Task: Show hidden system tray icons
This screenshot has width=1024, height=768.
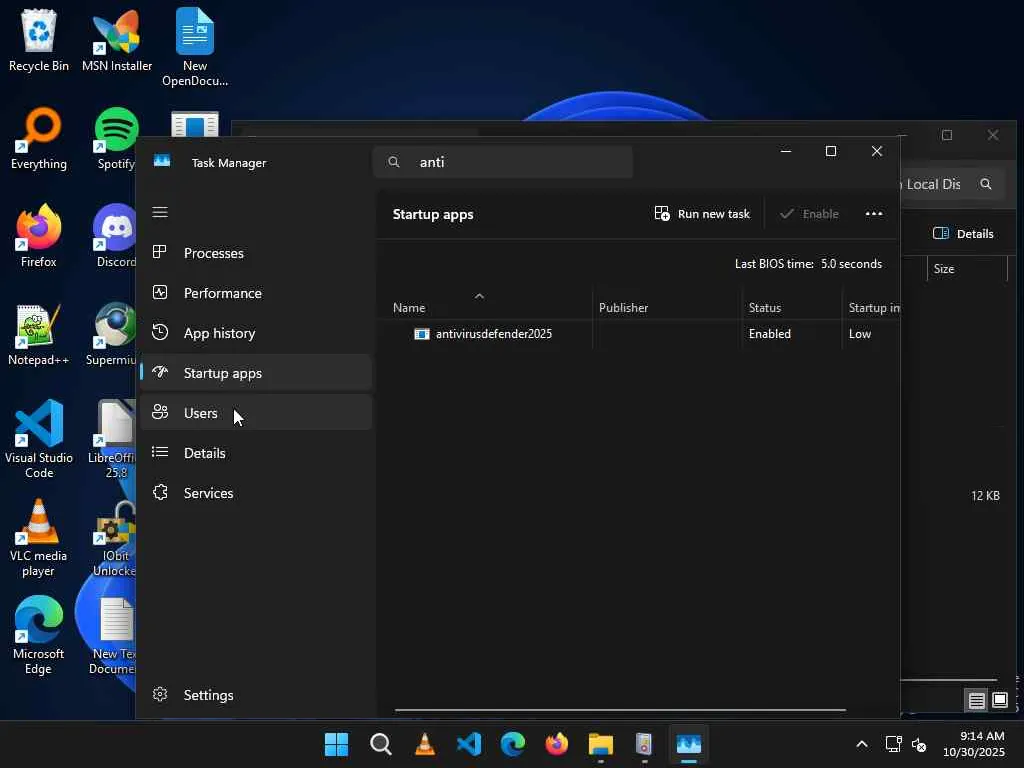Action: click(x=861, y=745)
